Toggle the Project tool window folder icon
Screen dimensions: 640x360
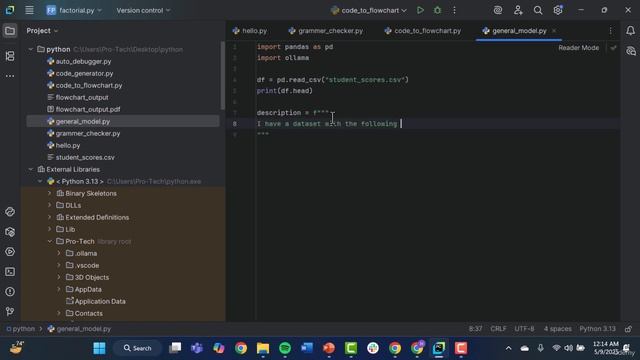coord(10,31)
